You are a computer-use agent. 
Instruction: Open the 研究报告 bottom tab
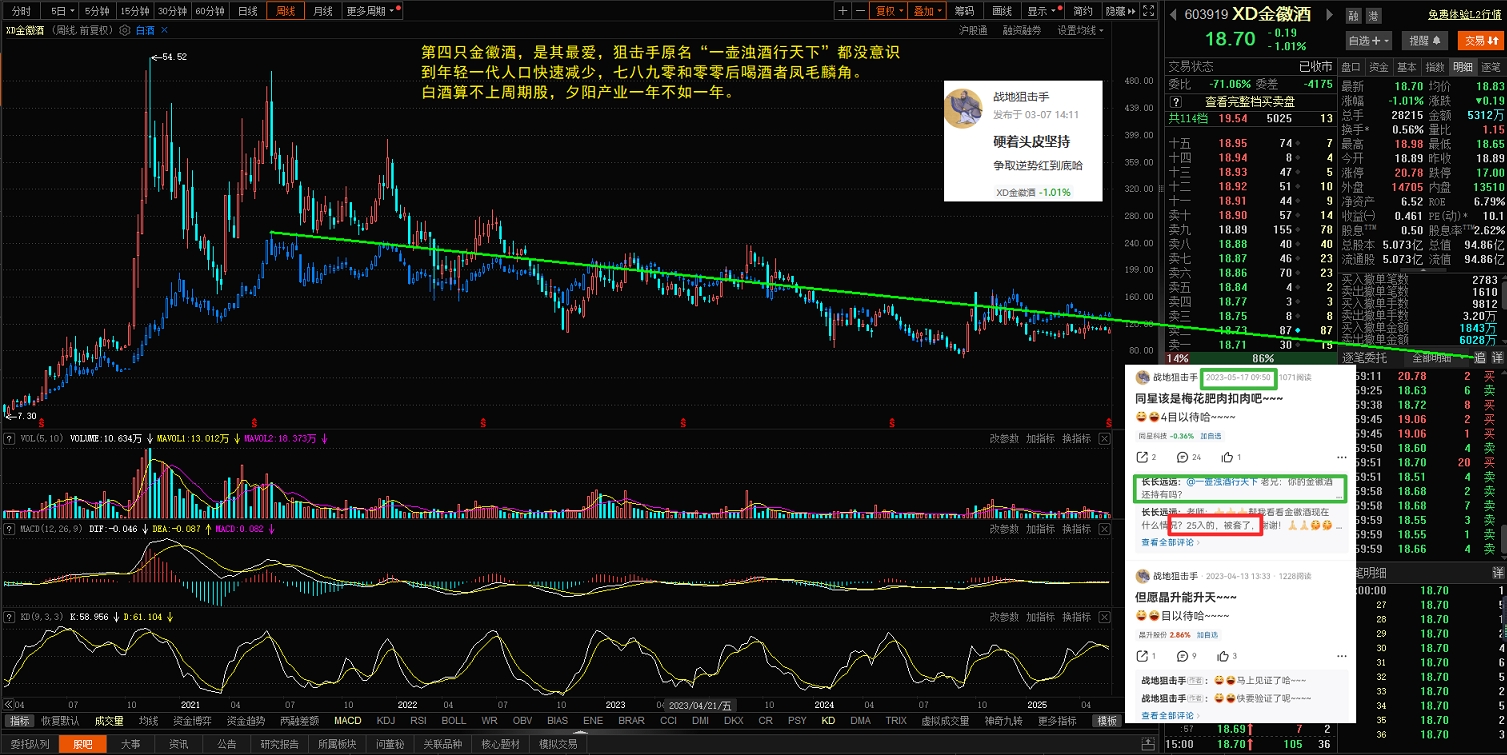pos(279,744)
